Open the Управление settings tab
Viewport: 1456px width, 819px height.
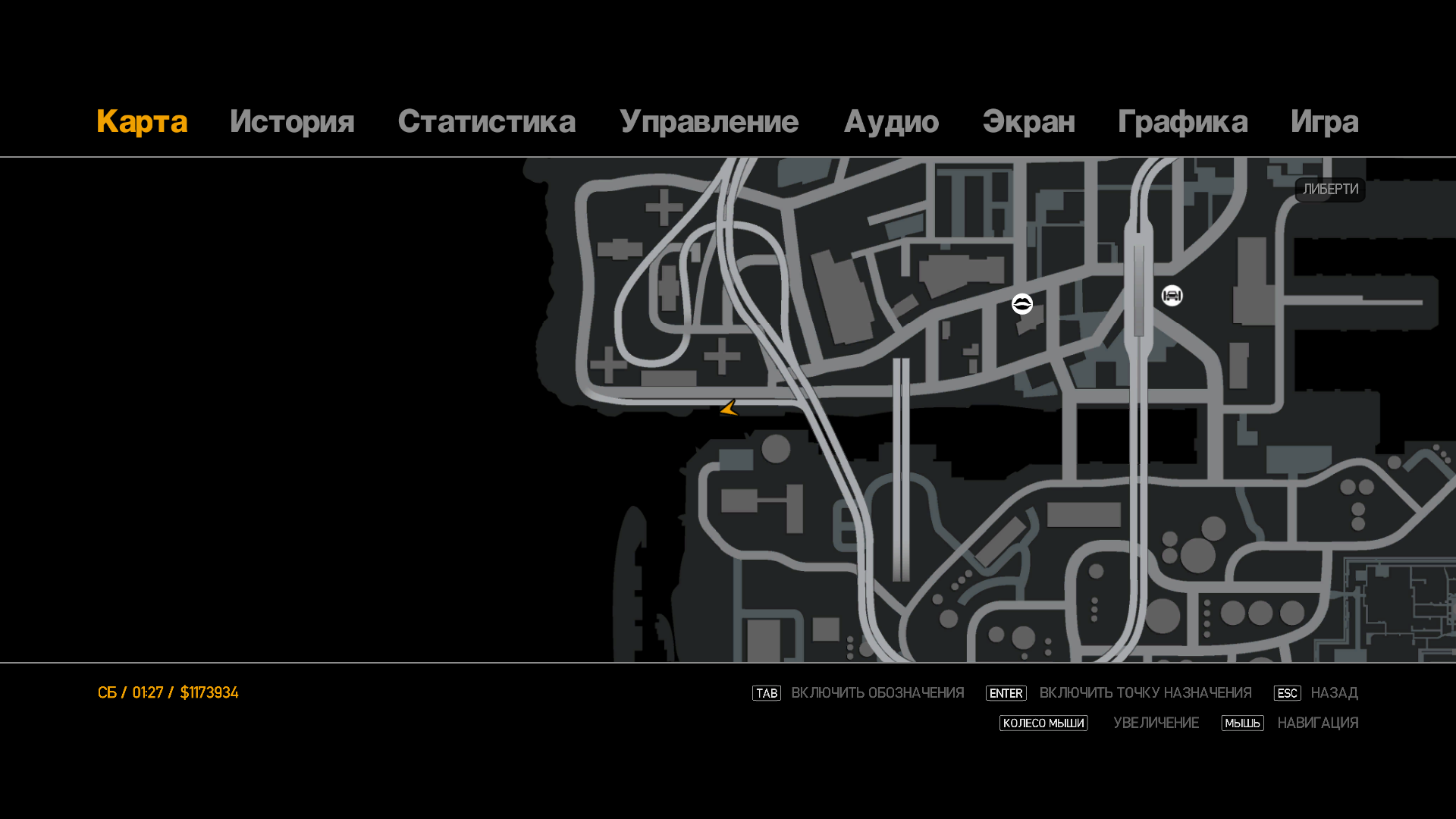(x=708, y=122)
